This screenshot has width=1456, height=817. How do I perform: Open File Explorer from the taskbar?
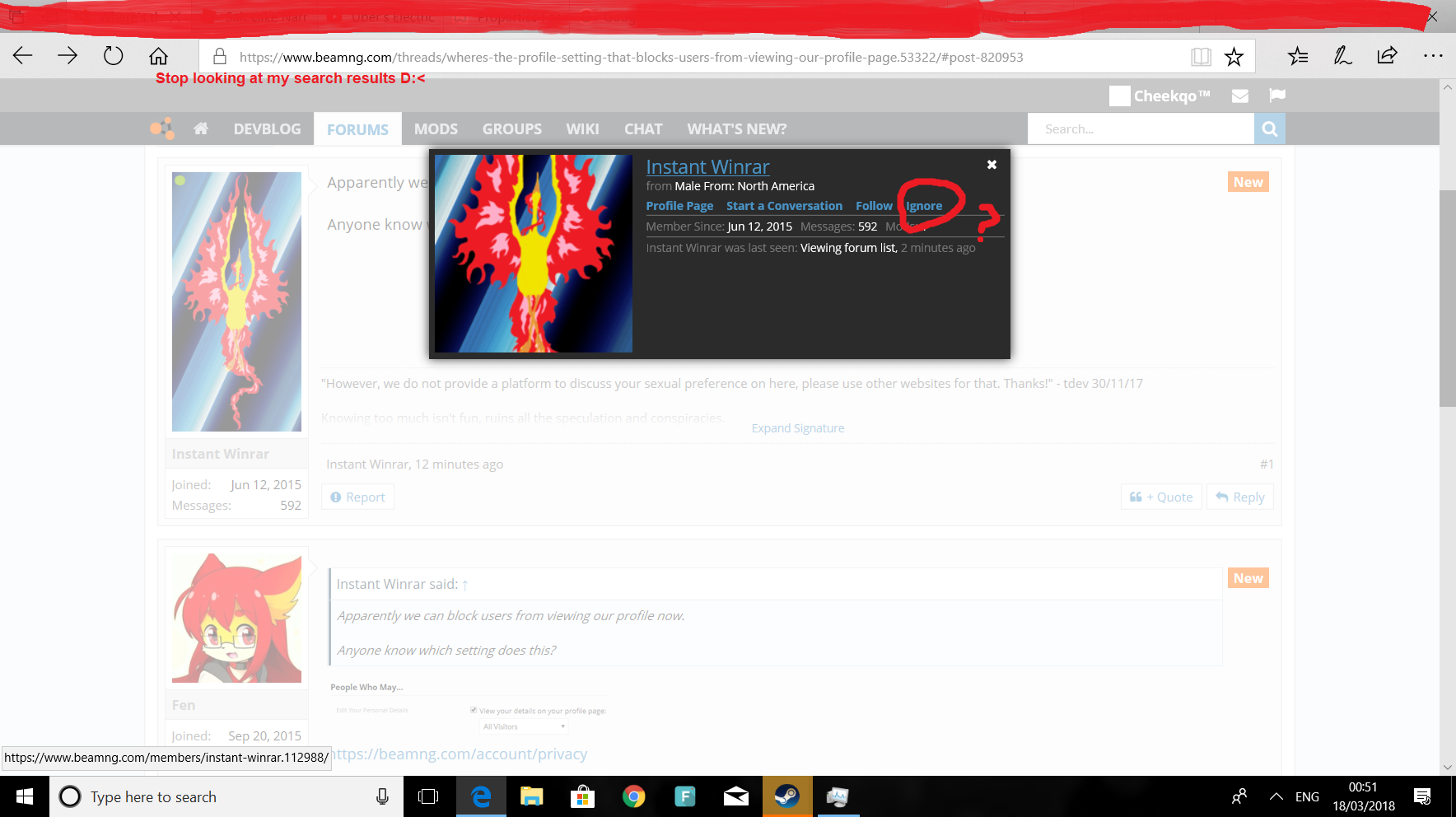click(x=532, y=796)
